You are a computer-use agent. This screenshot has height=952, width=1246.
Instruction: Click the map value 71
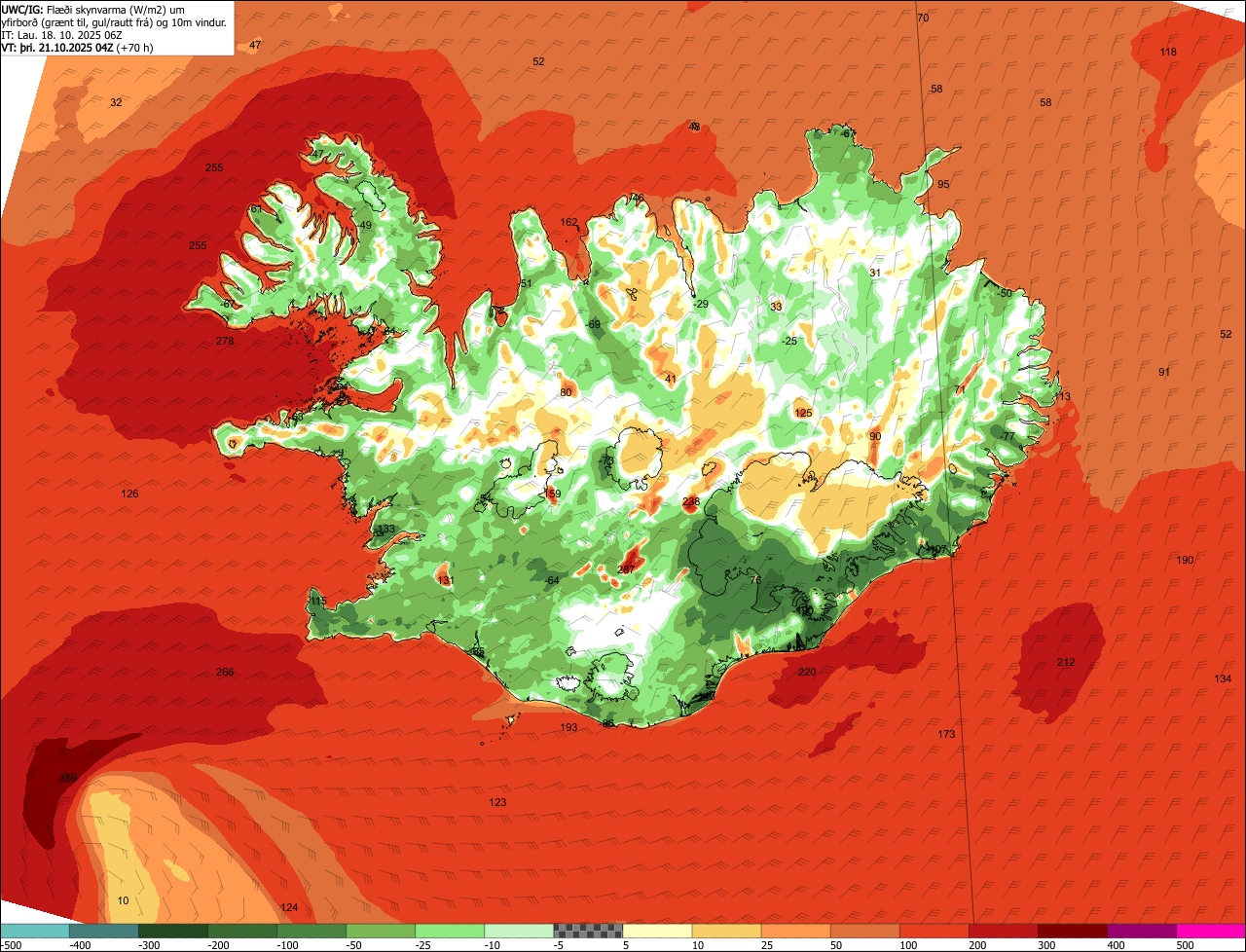[960, 390]
